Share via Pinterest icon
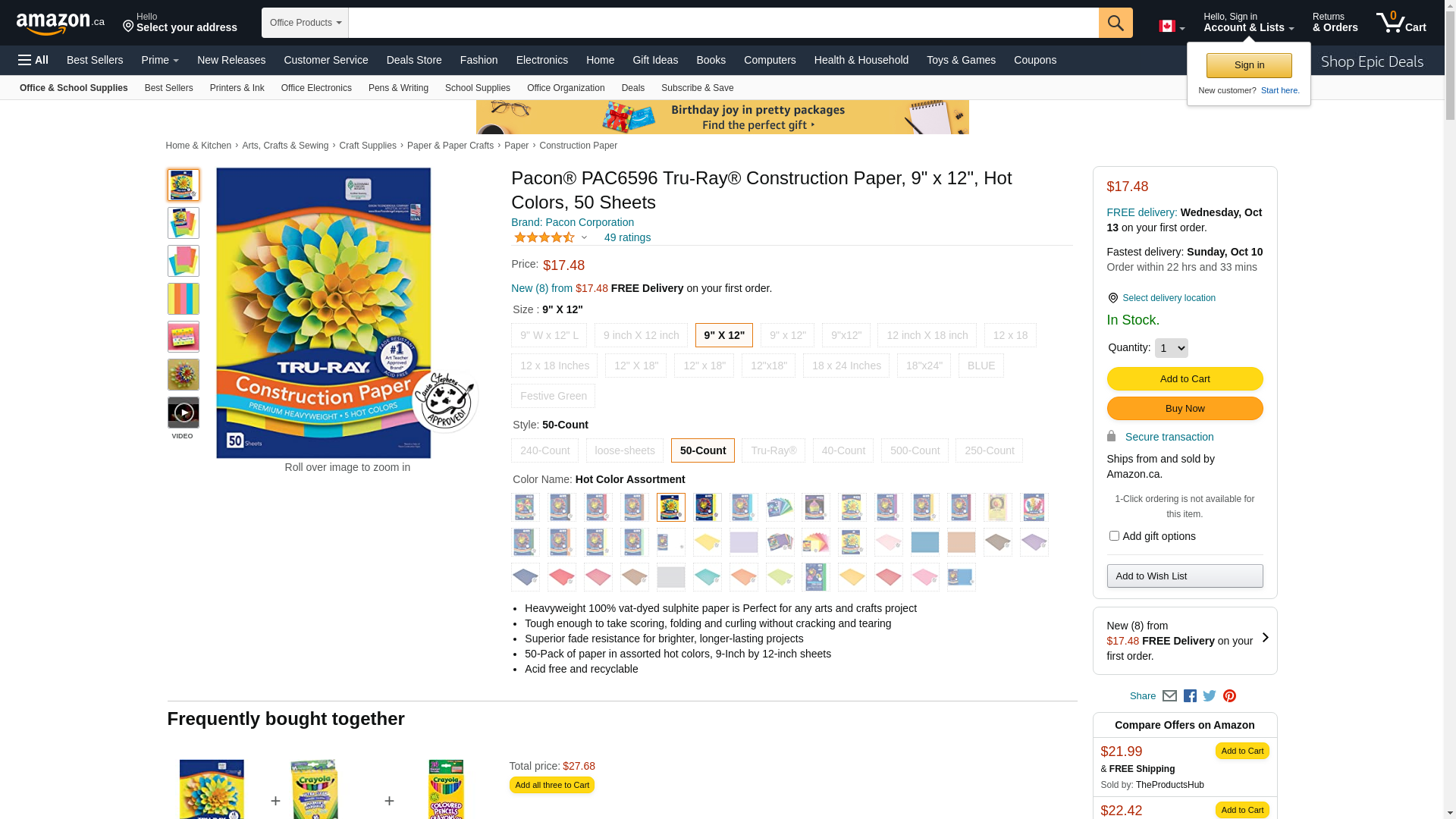The width and height of the screenshot is (1456, 819). [x=1229, y=696]
